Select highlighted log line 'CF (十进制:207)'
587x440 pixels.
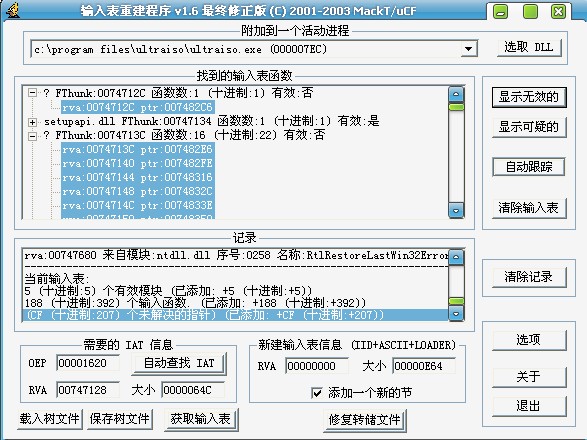[236, 315]
